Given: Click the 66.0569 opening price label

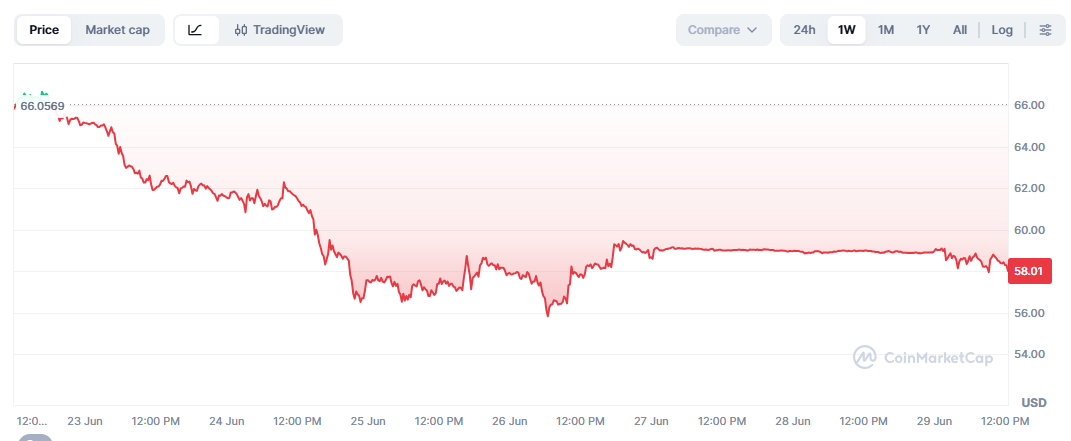Looking at the screenshot, I should (x=42, y=106).
